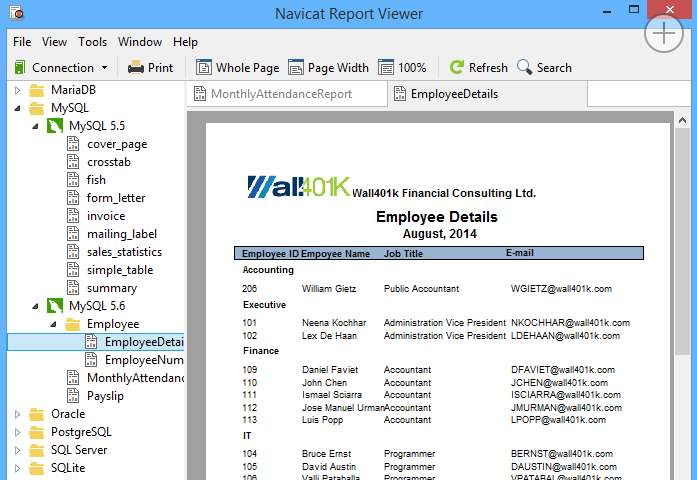697x480 pixels.
Task: Collapse the Employee folder
Action: [53, 324]
